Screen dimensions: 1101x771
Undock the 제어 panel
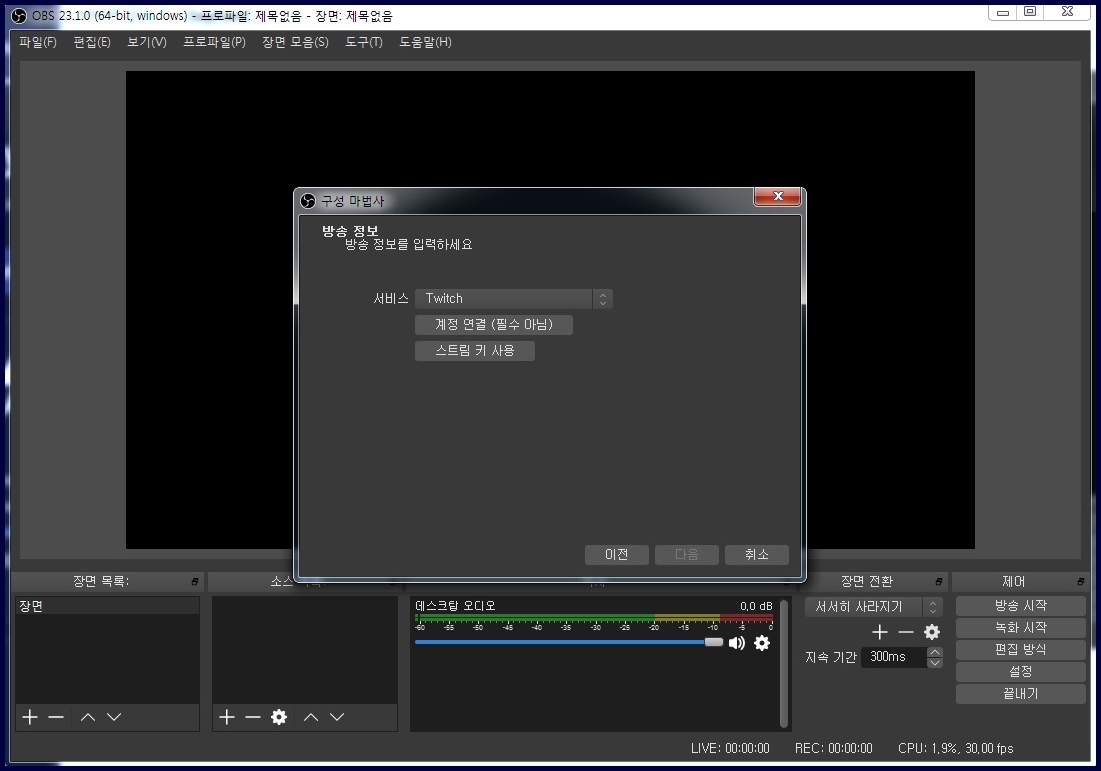[x=1080, y=581]
